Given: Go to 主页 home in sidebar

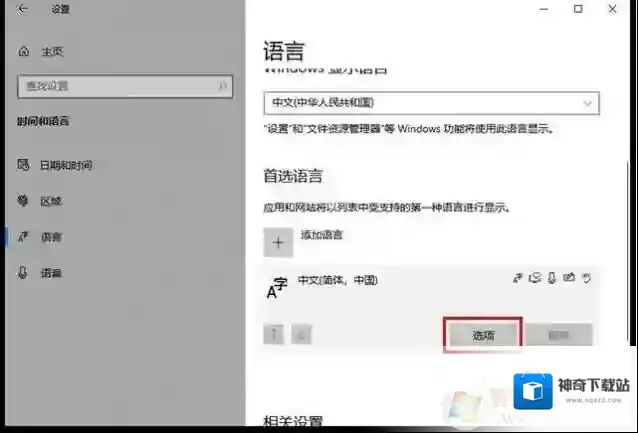Looking at the screenshot, I should [51, 52].
